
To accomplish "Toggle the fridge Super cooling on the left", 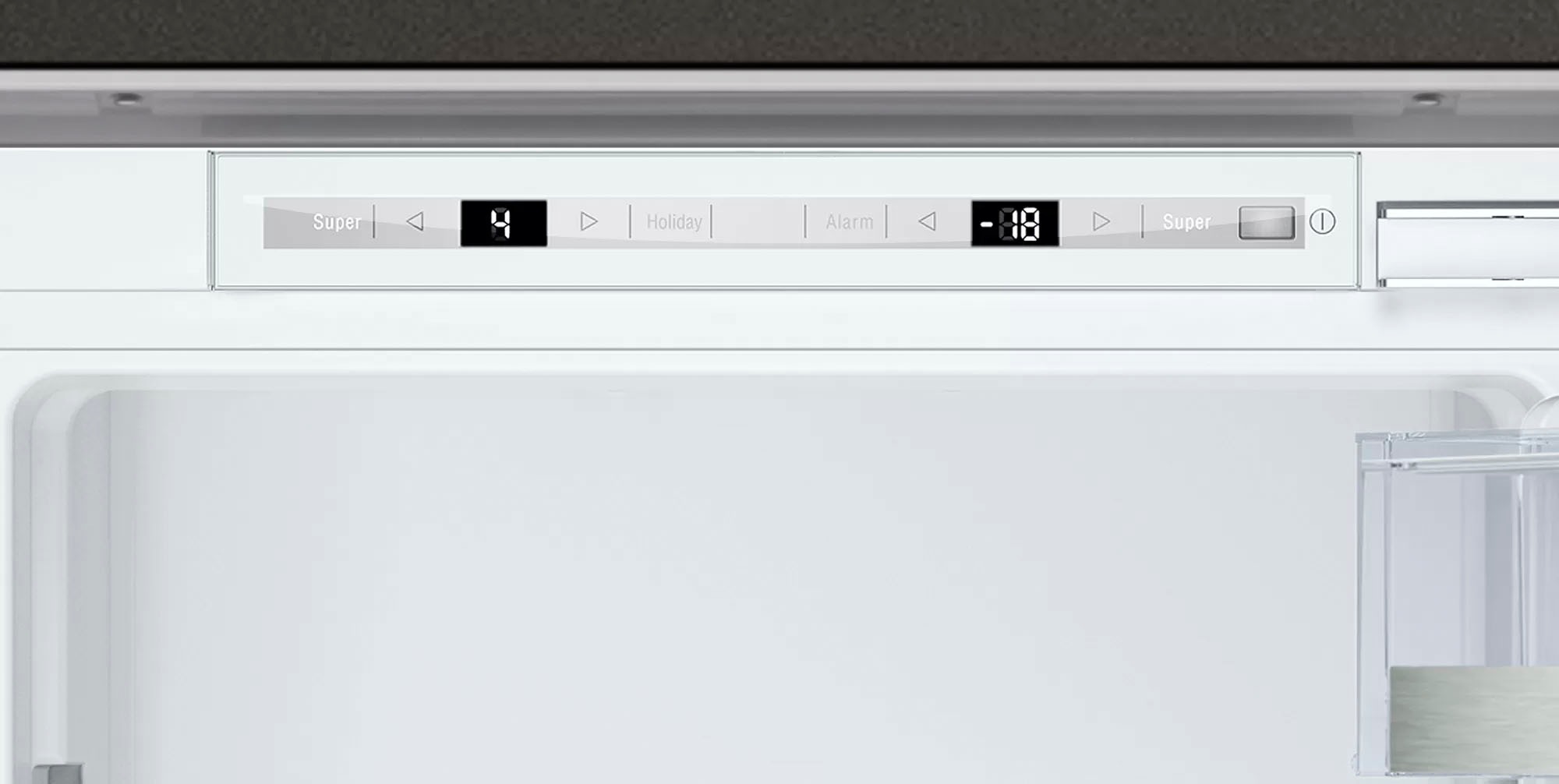I will click(x=337, y=222).
